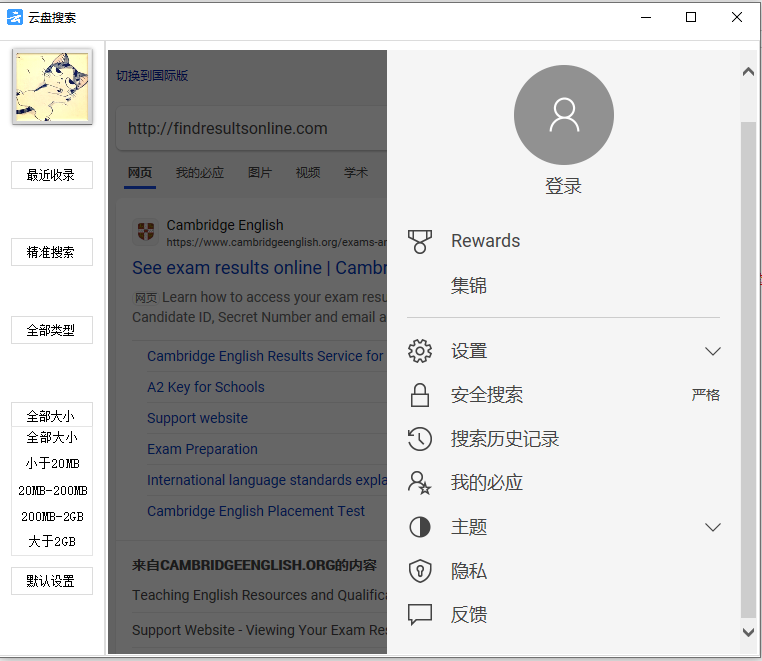Click the findresultsonline.com search box
762x661 pixels.
click(251, 128)
